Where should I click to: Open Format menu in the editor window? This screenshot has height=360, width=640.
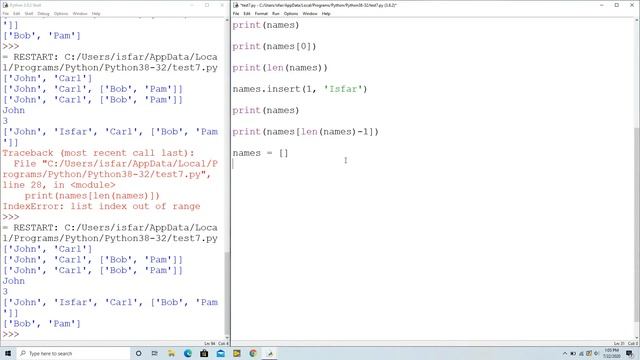[261, 13]
